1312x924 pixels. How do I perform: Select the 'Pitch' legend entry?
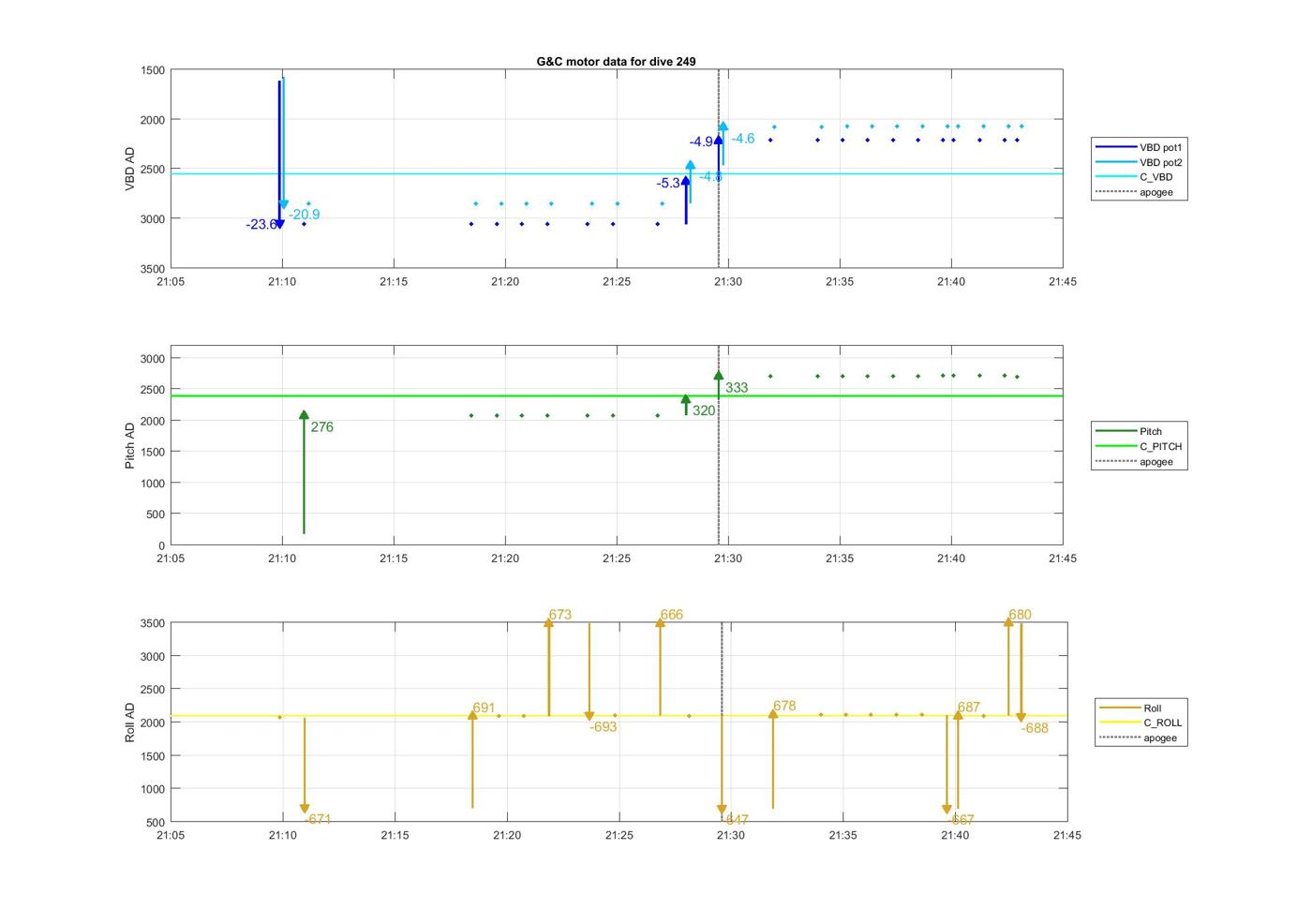click(1140, 431)
